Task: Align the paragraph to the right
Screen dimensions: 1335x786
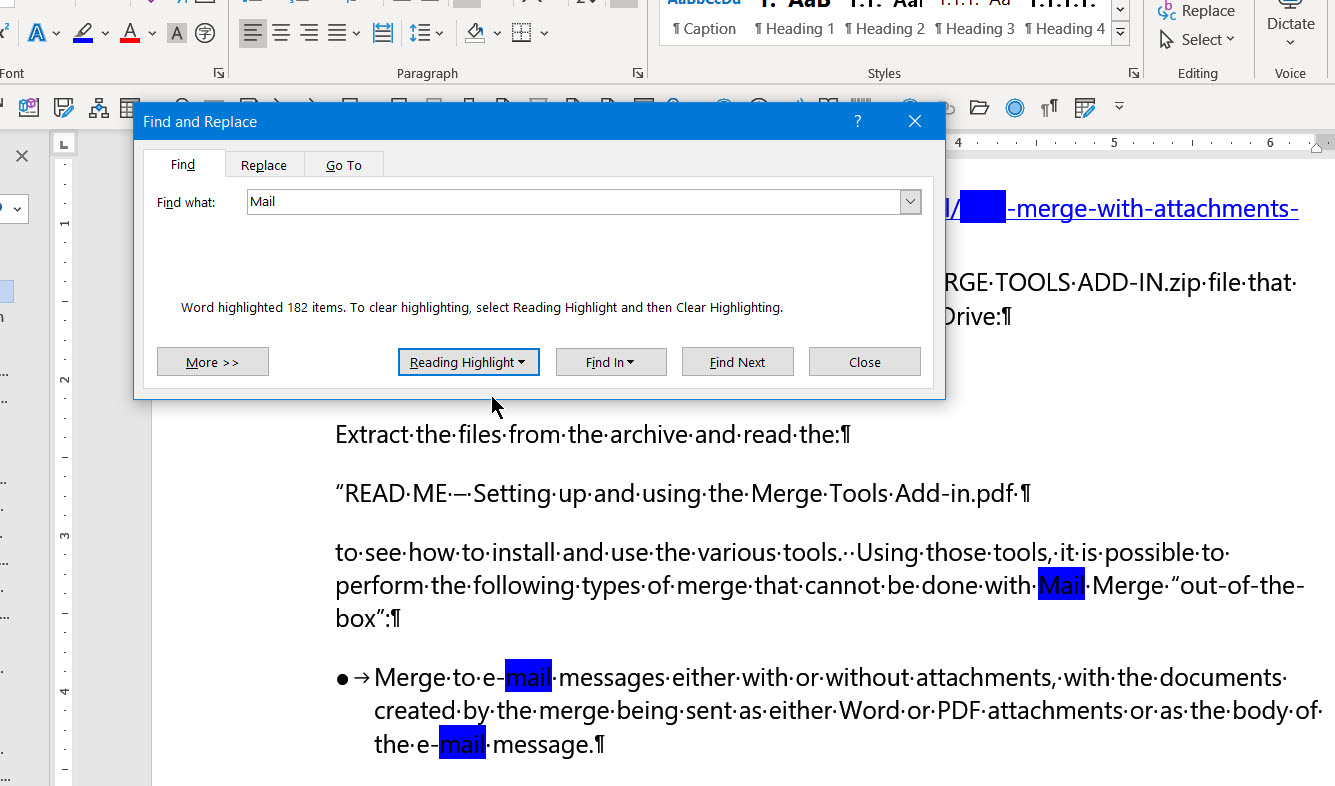Action: tap(309, 33)
